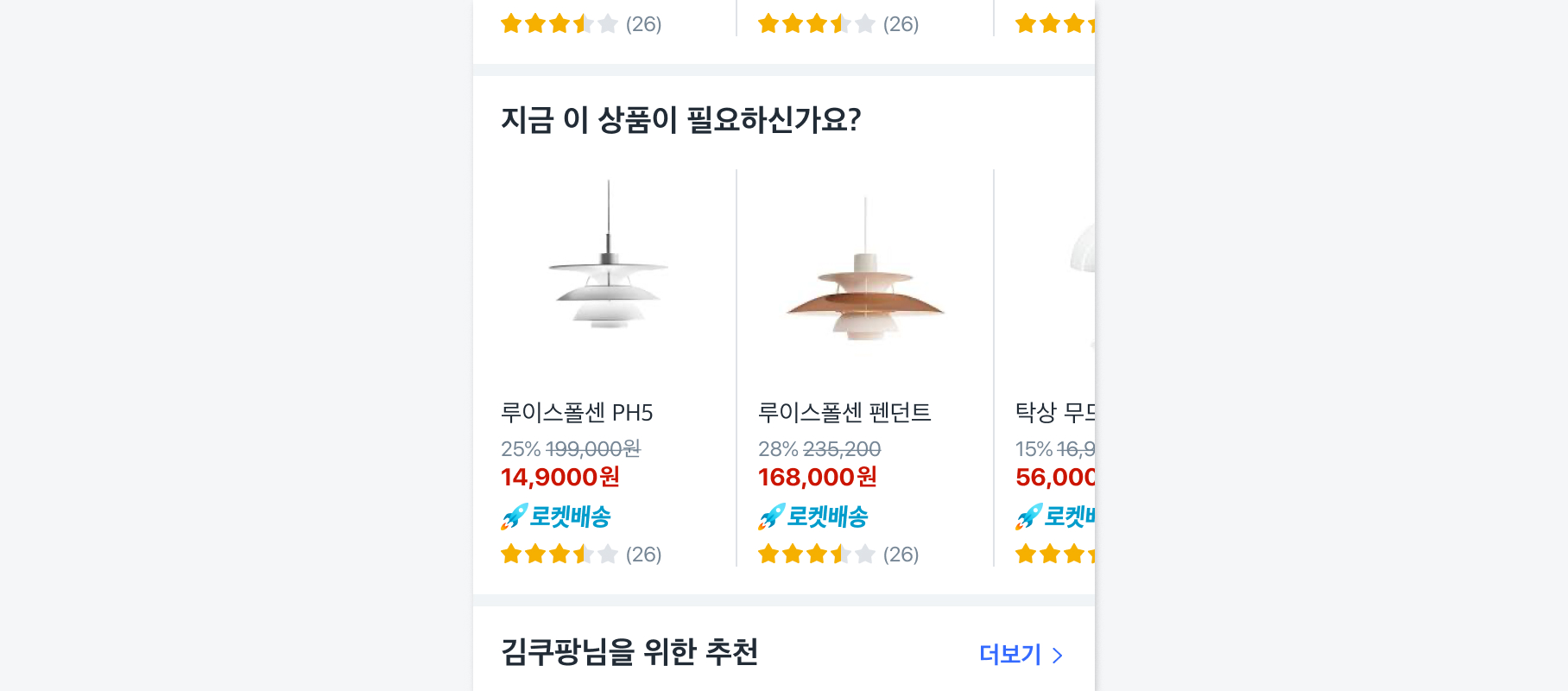Open the 더보기 link
Image resolution: width=1568 pixels, height=691 pixels.
[1010, 655]
